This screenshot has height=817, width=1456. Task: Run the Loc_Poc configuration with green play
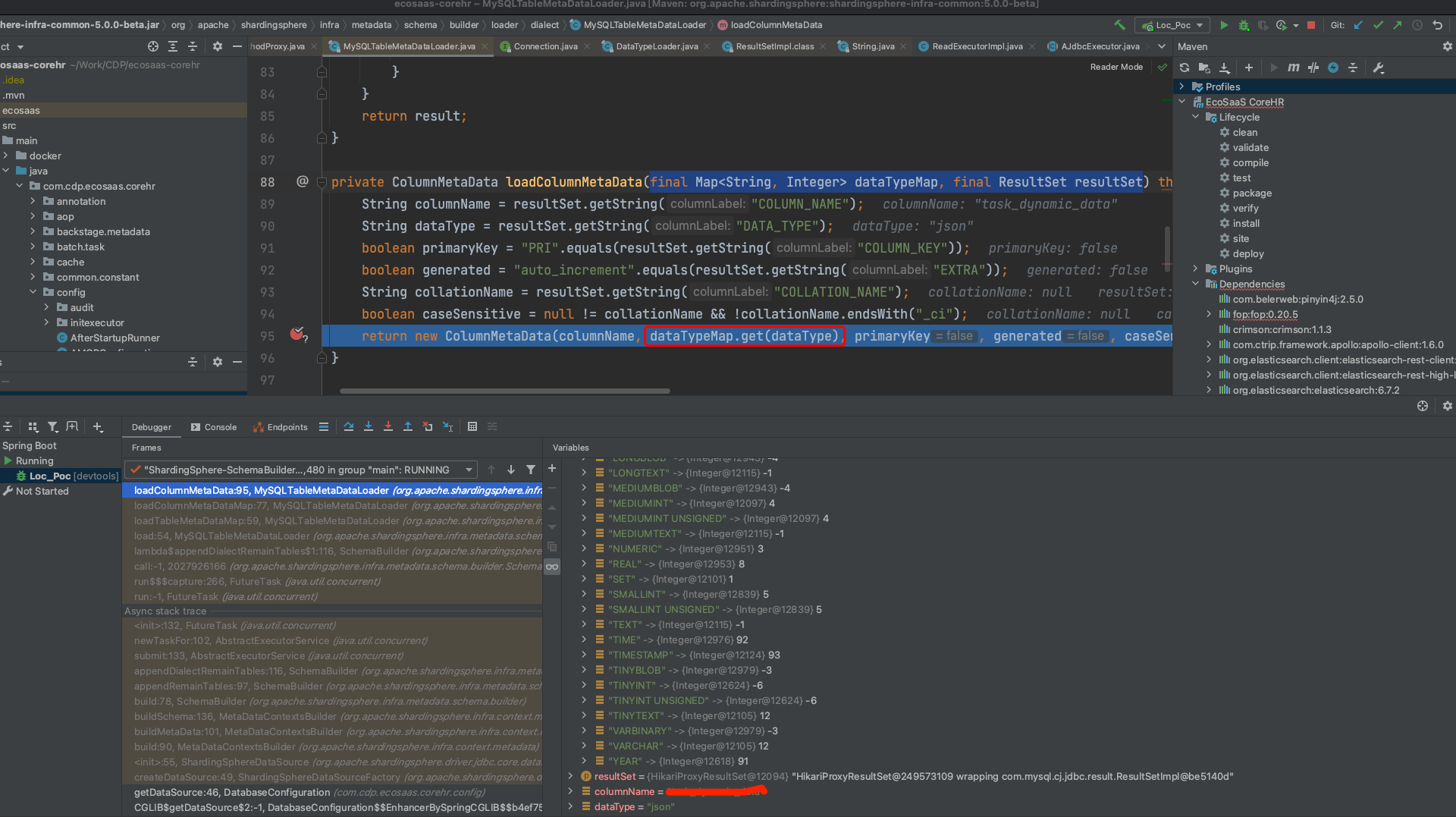click(x=1224, y=25)
